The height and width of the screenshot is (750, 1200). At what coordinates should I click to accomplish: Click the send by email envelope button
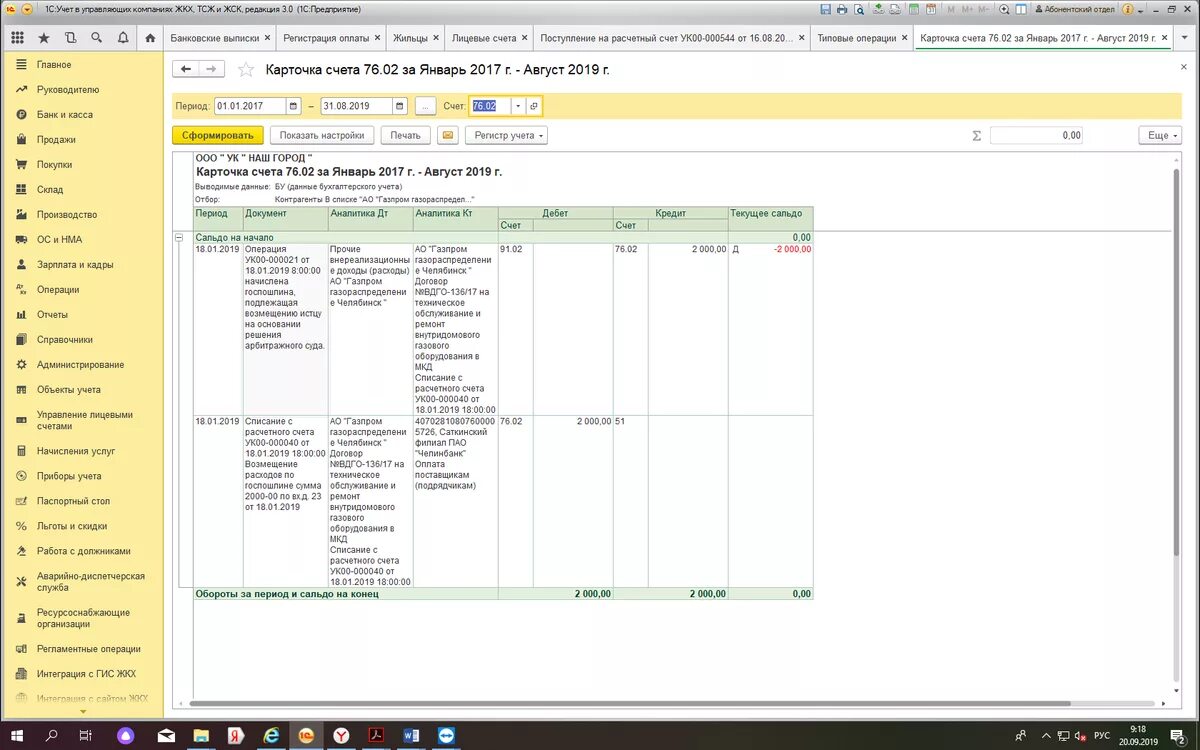(x=448, y=135)
